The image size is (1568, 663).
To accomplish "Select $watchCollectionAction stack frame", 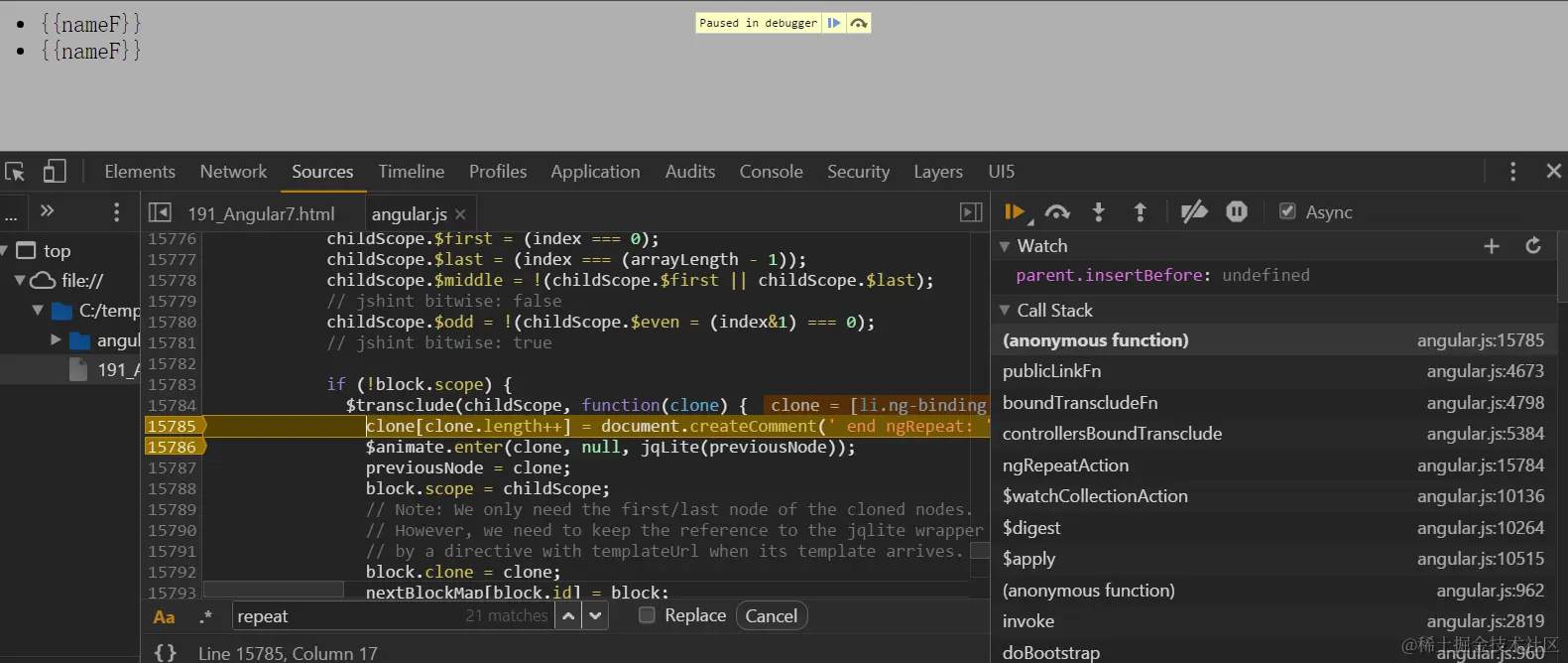I will click(x=1273, y=496).
